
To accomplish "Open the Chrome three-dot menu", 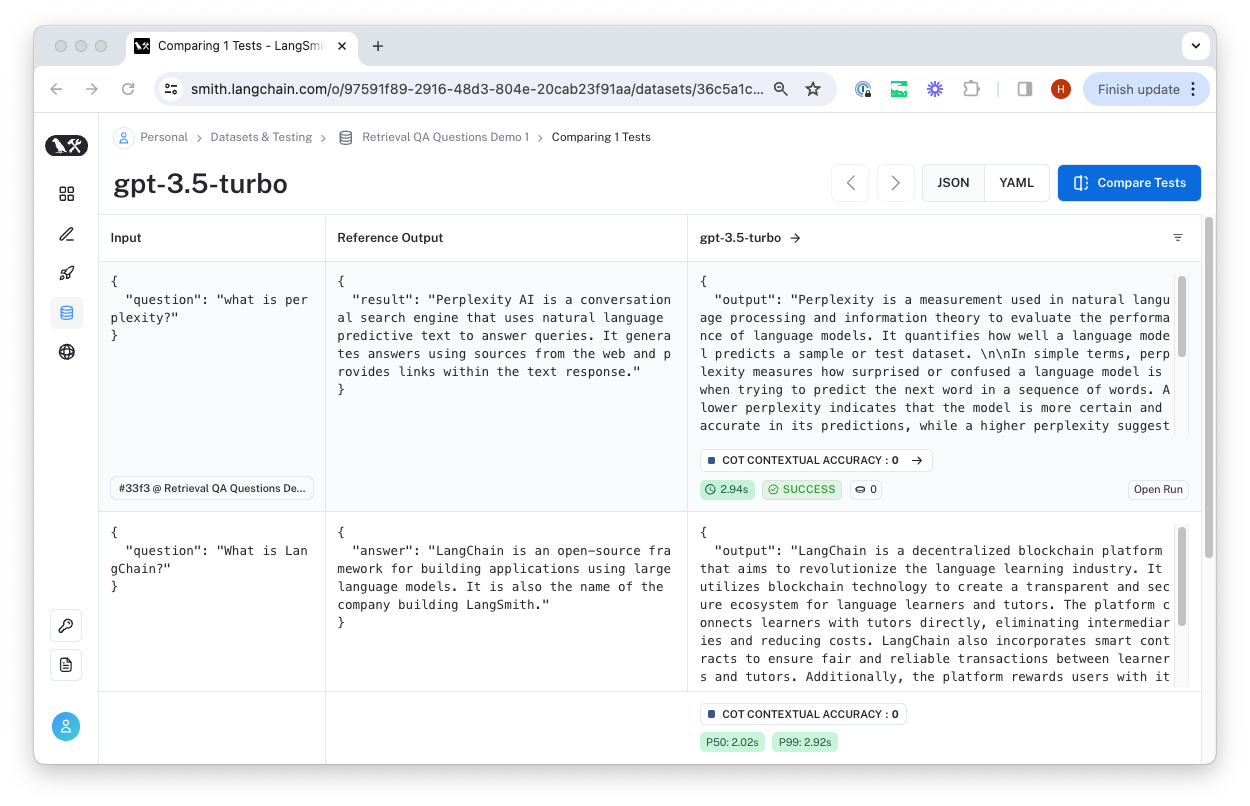I will [1194, 89].
